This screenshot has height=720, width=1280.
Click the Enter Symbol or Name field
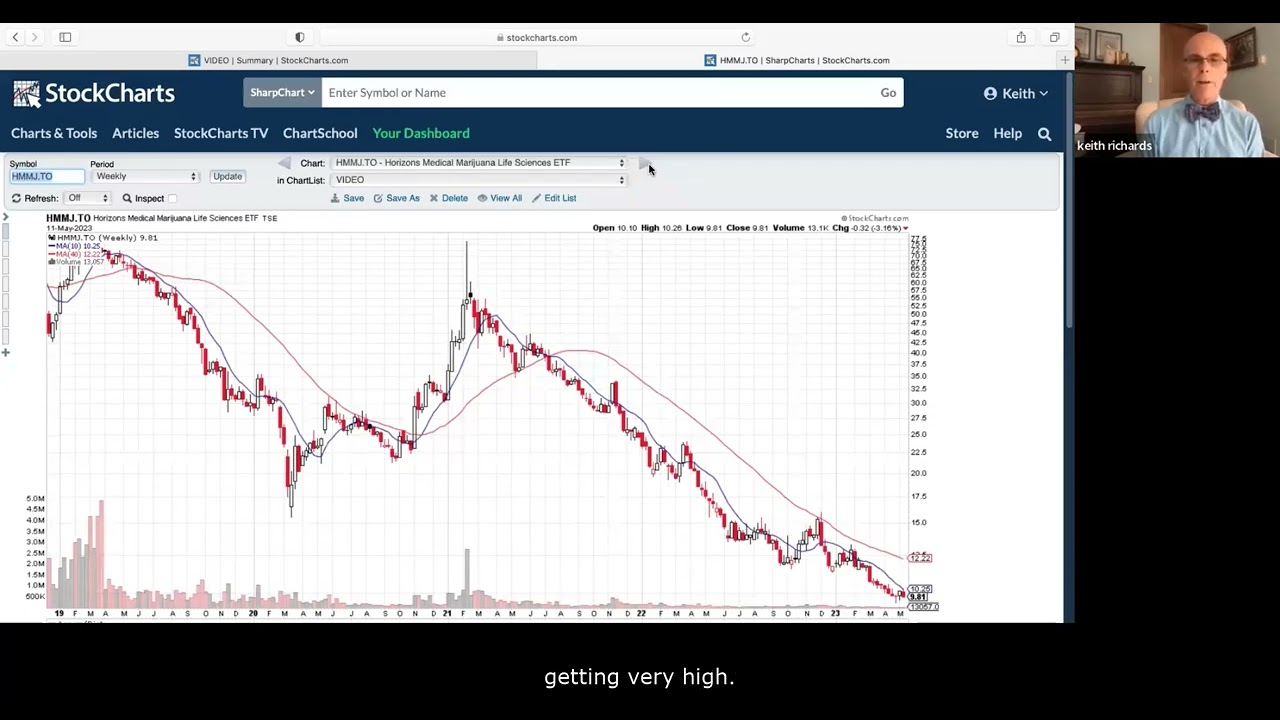click(598, 92)
